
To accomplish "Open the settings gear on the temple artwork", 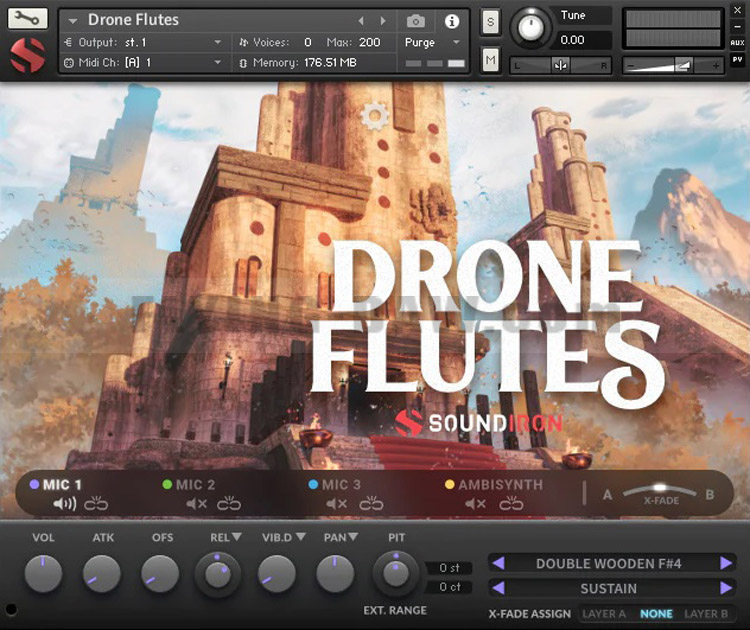I will point(374,116).
